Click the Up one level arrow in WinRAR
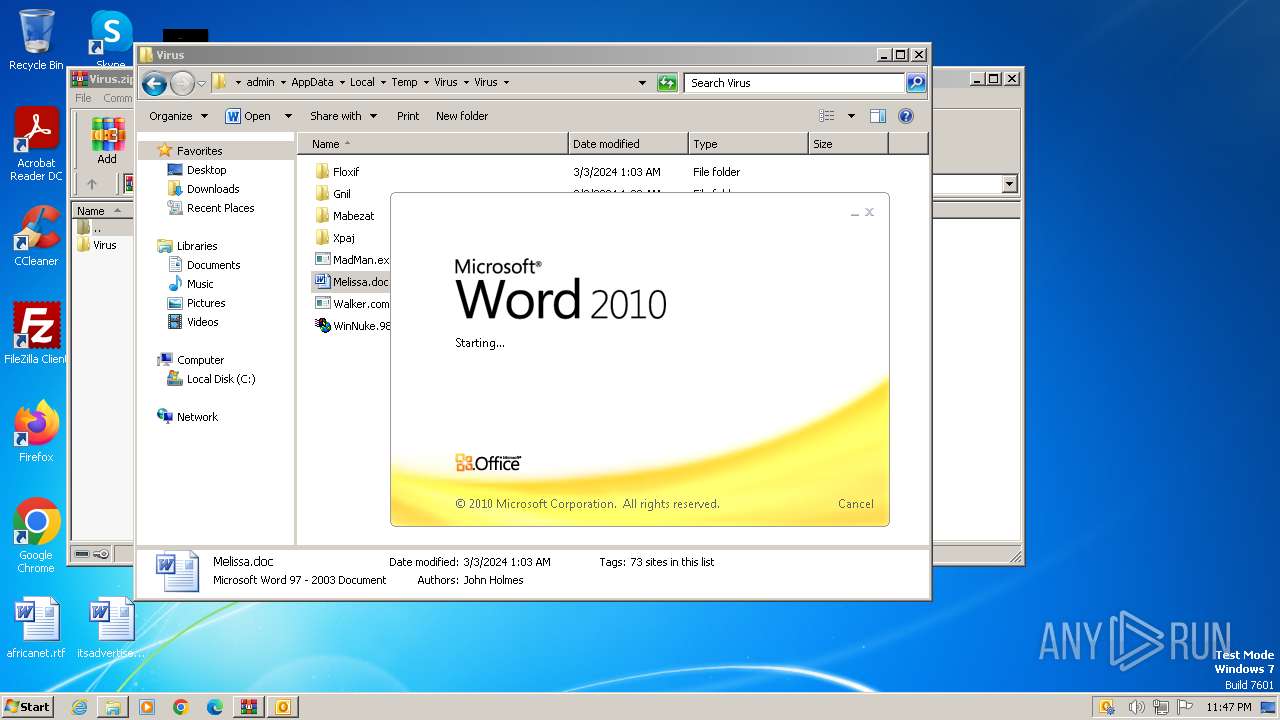The image size is (1280, 720). coord(92,184)
